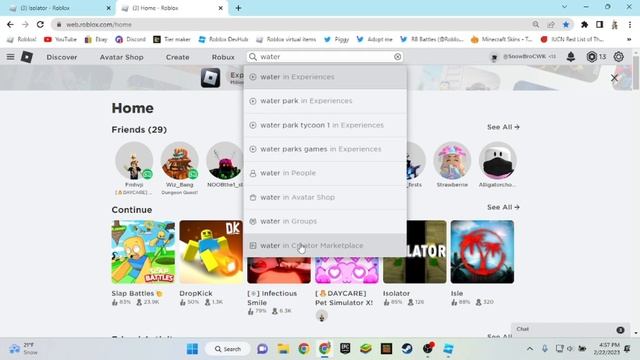Screen dimensions: 640x360
Task: Click the taskbar Search box
Action: pyautogui.click(x=228, y=349)
